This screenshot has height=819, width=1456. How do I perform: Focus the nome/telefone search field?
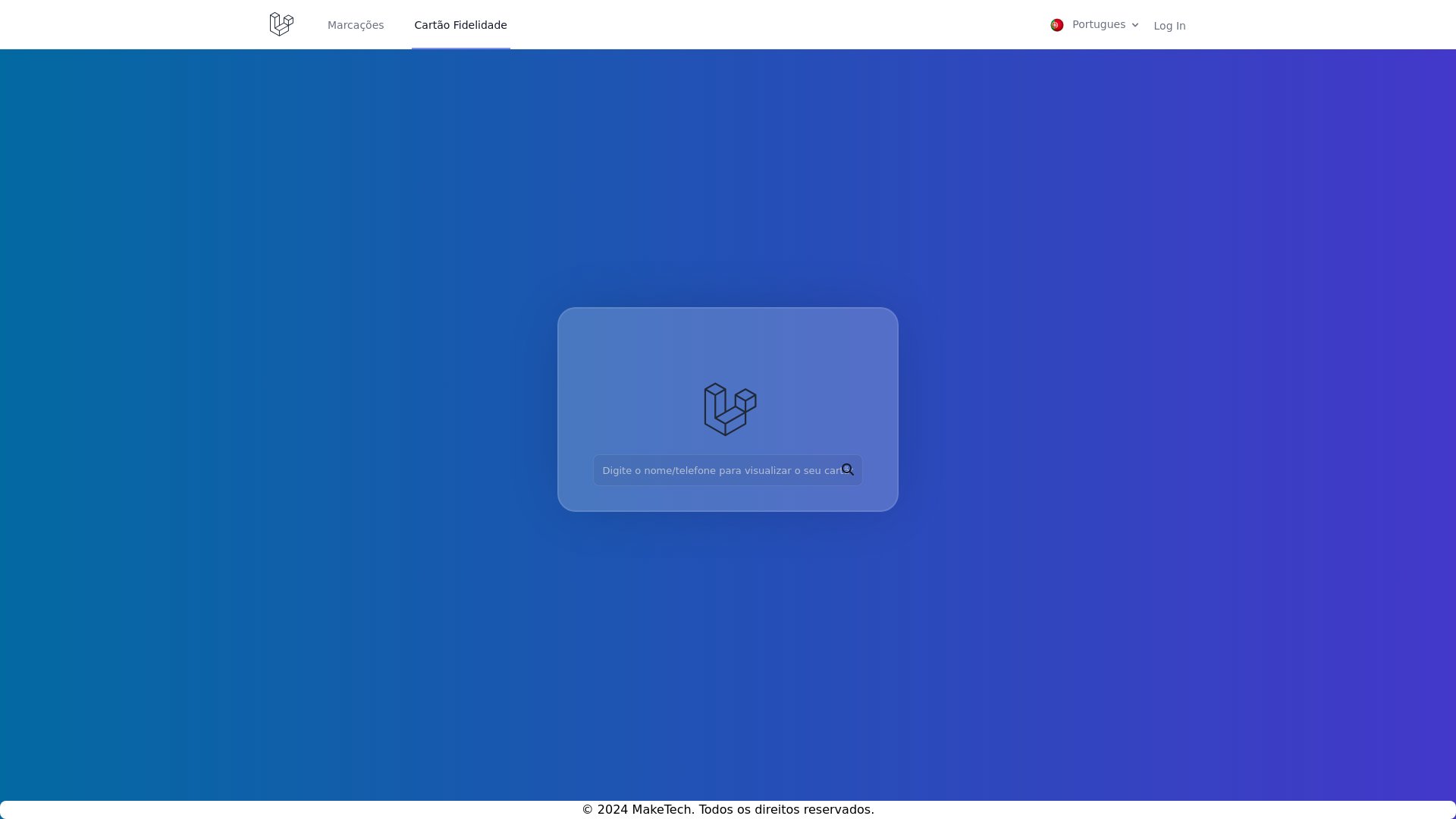point(727,470)
